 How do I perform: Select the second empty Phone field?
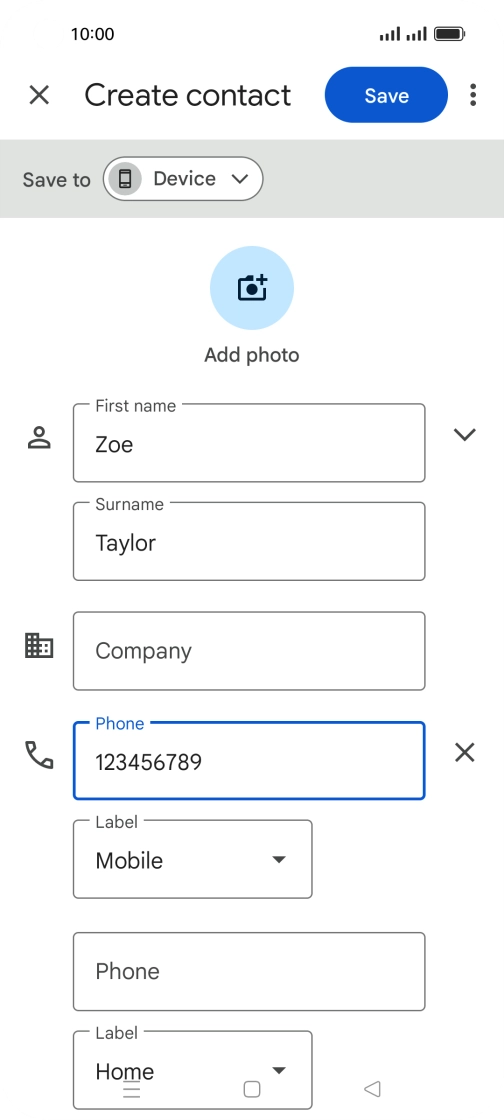(249, 971)
